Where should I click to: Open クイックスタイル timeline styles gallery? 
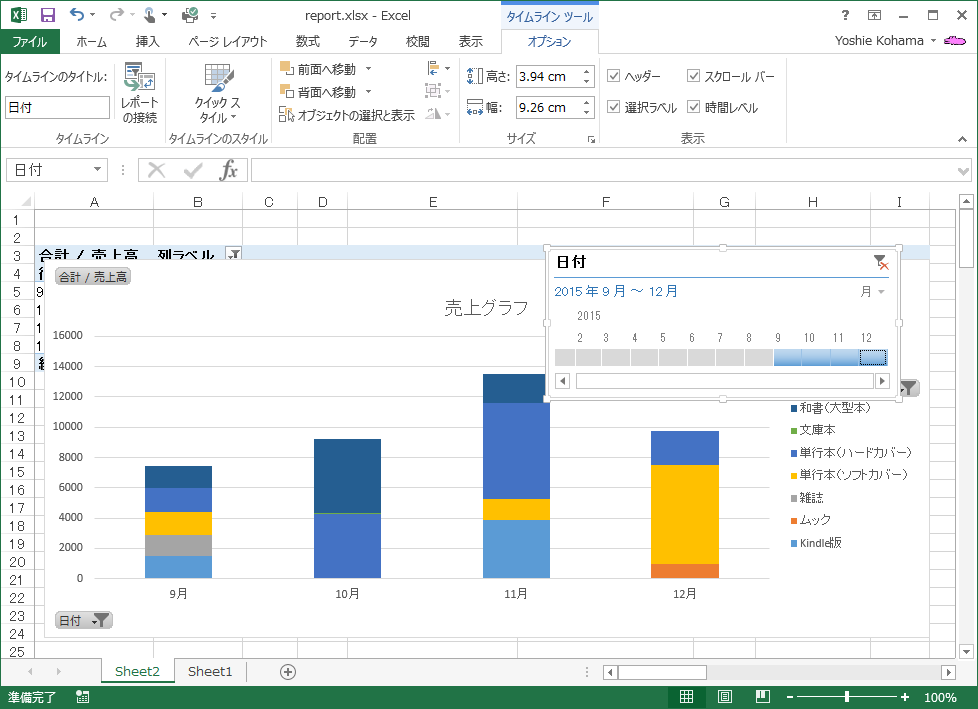click(218, 92)
